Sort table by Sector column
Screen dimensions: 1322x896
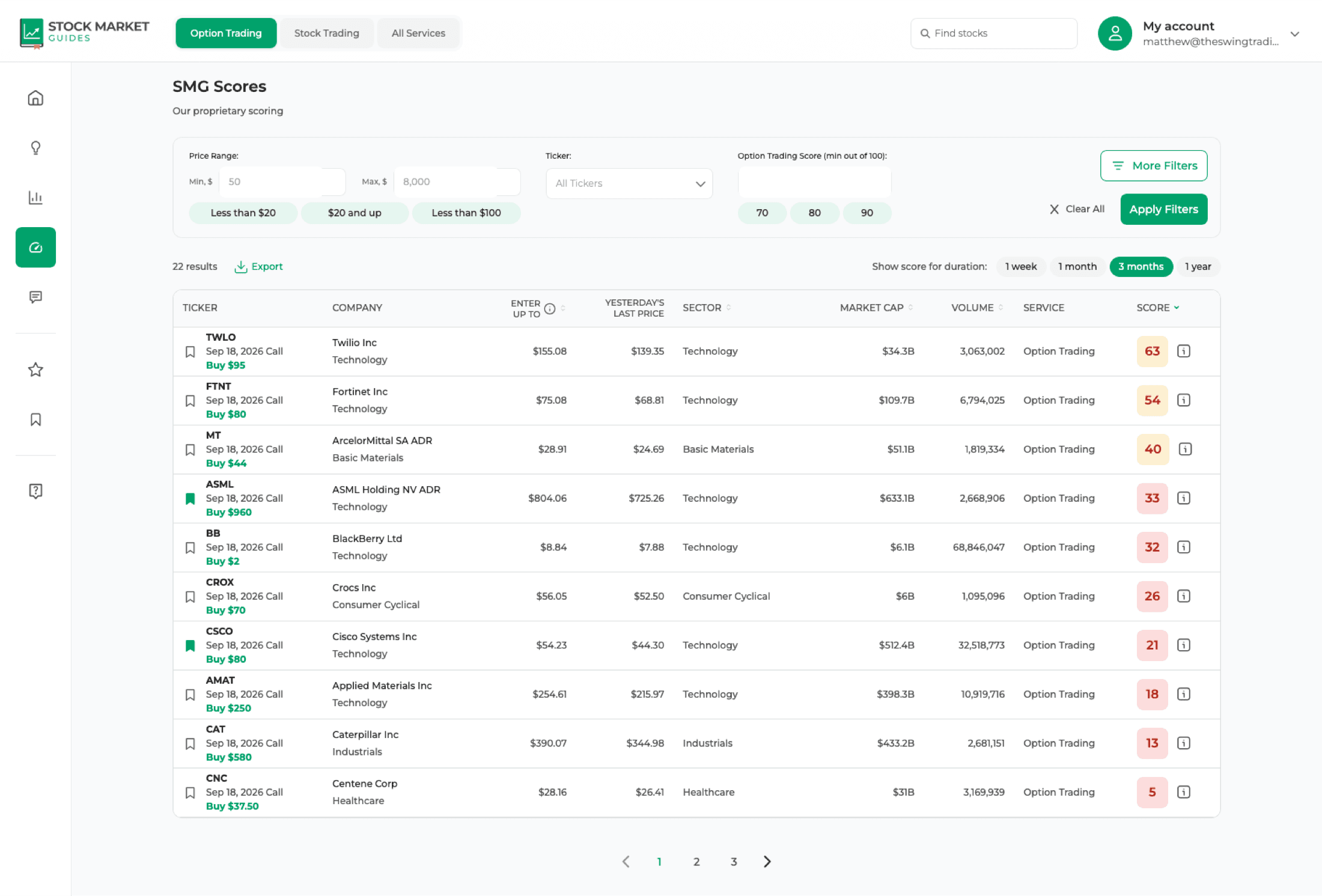click(707, 308)
